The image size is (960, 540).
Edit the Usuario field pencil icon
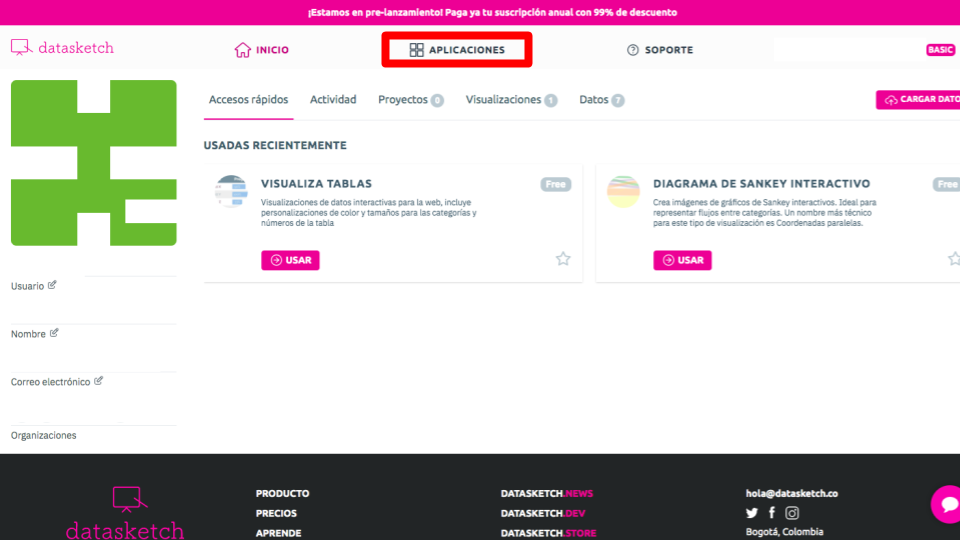point(52,285)
